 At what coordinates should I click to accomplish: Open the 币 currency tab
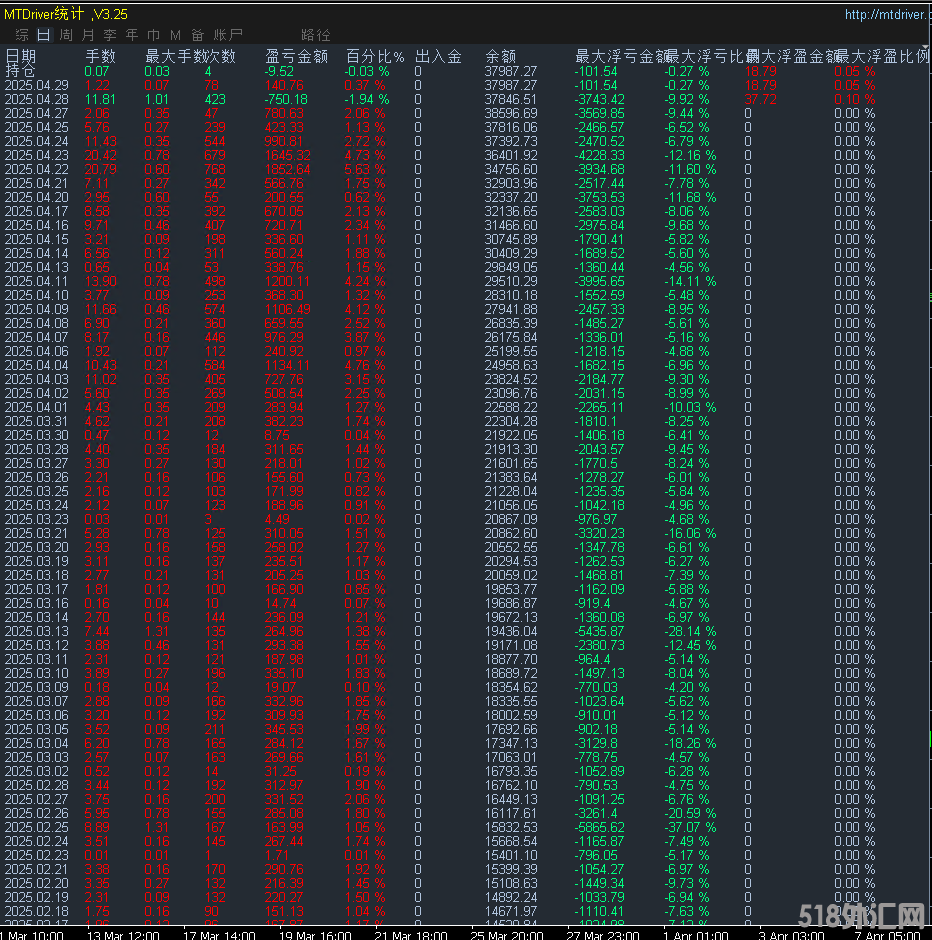154,35
